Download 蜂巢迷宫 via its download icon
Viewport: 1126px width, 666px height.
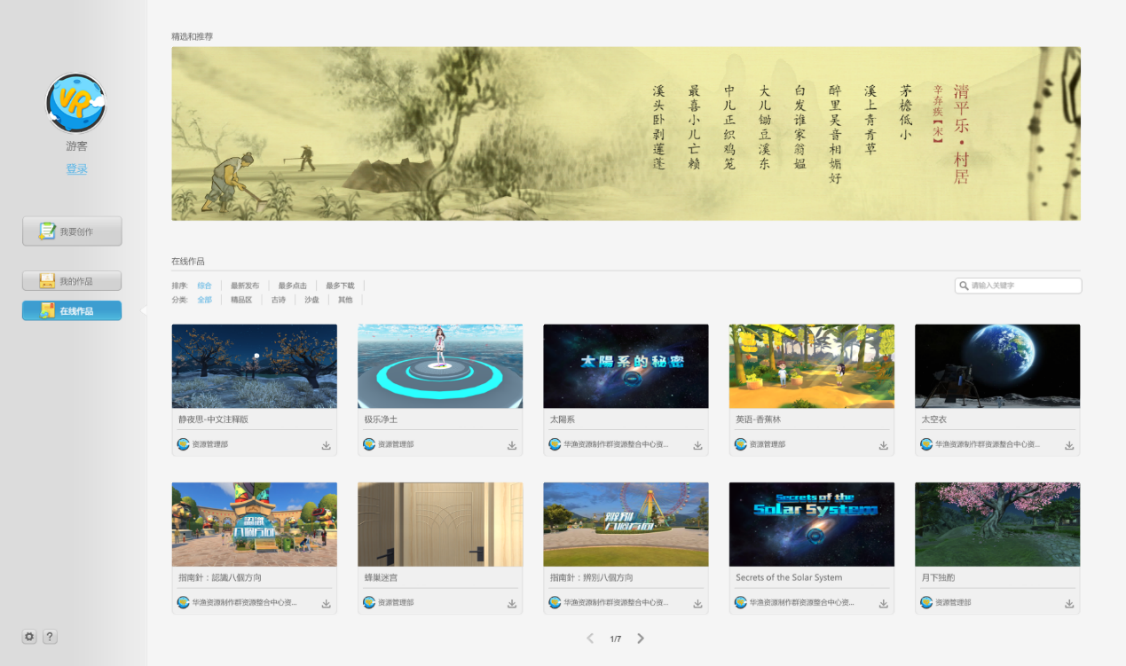(512, 603)
